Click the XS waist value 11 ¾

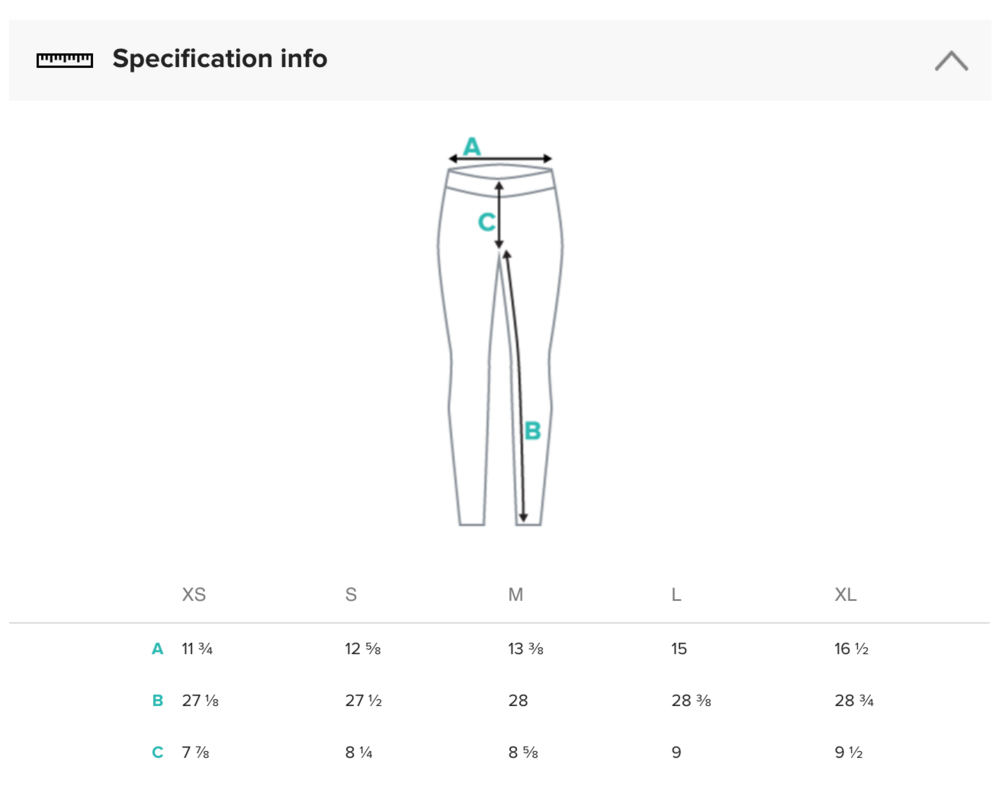coord(197,649)
